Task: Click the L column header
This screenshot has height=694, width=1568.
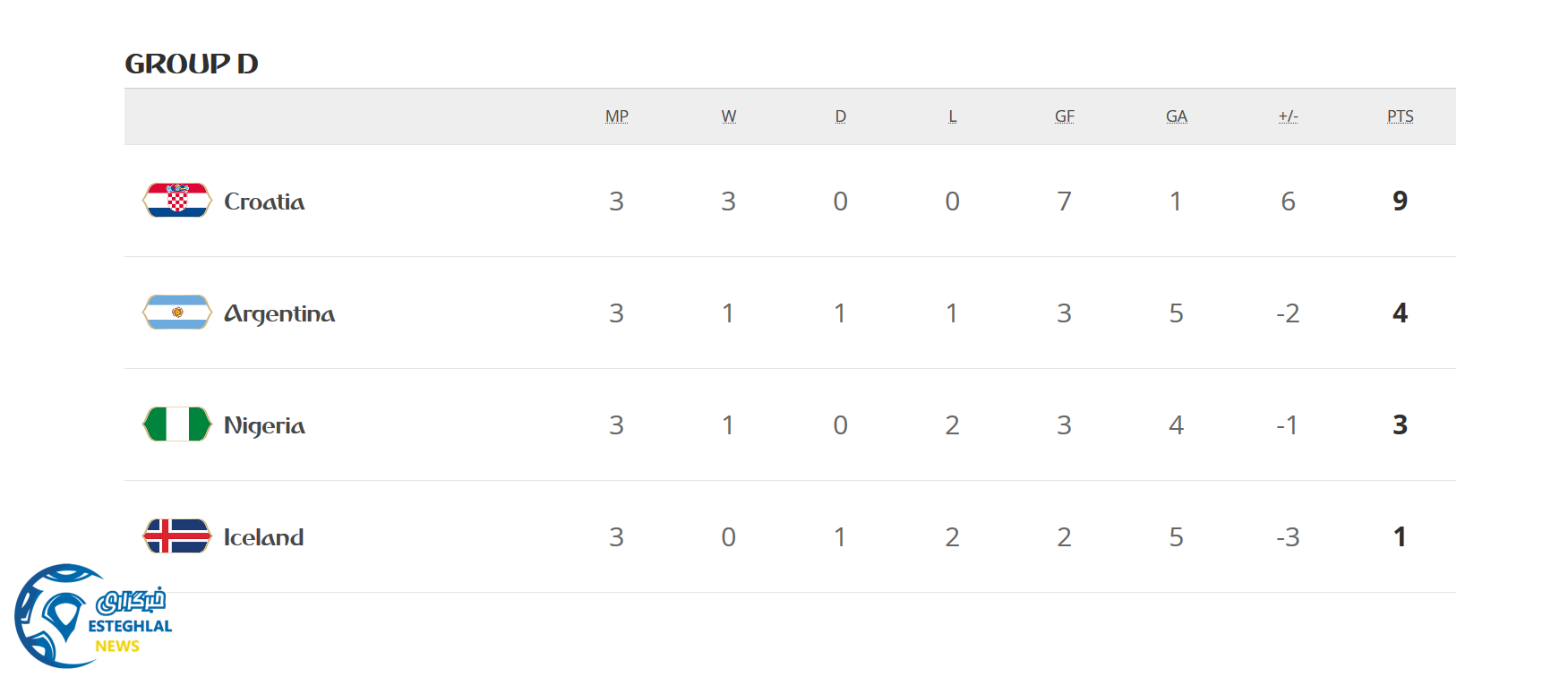Action: (x=952, y=116)
